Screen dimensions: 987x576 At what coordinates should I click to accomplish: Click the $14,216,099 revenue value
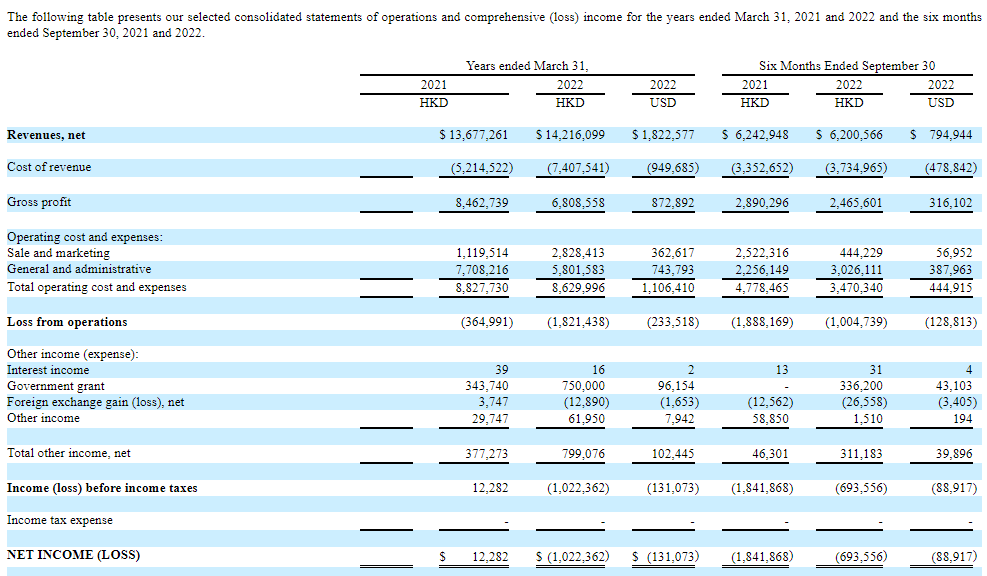(570, 135)
